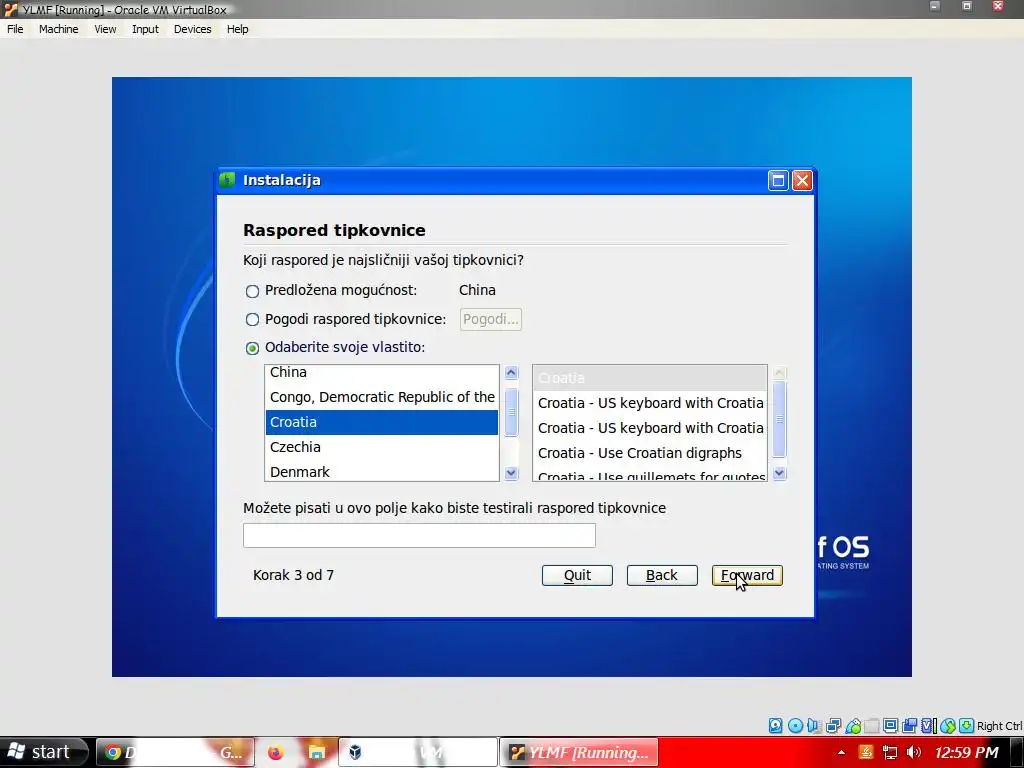The width and height of the screenshot is (1024, 768).
Task: Click the USB devices status icon
Action: [x=853, y=726]
